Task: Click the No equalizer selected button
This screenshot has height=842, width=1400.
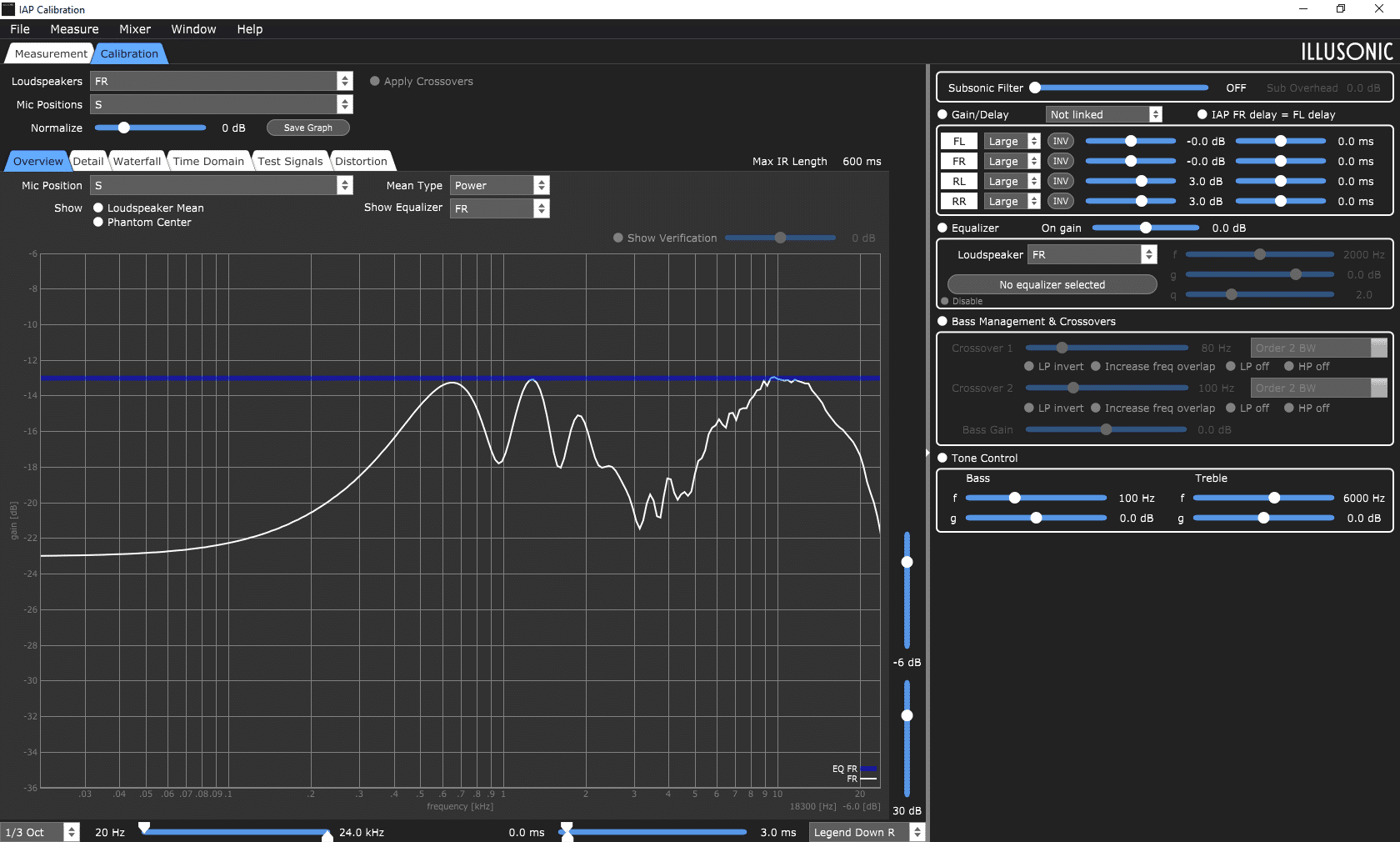Action: point(1052,284)
